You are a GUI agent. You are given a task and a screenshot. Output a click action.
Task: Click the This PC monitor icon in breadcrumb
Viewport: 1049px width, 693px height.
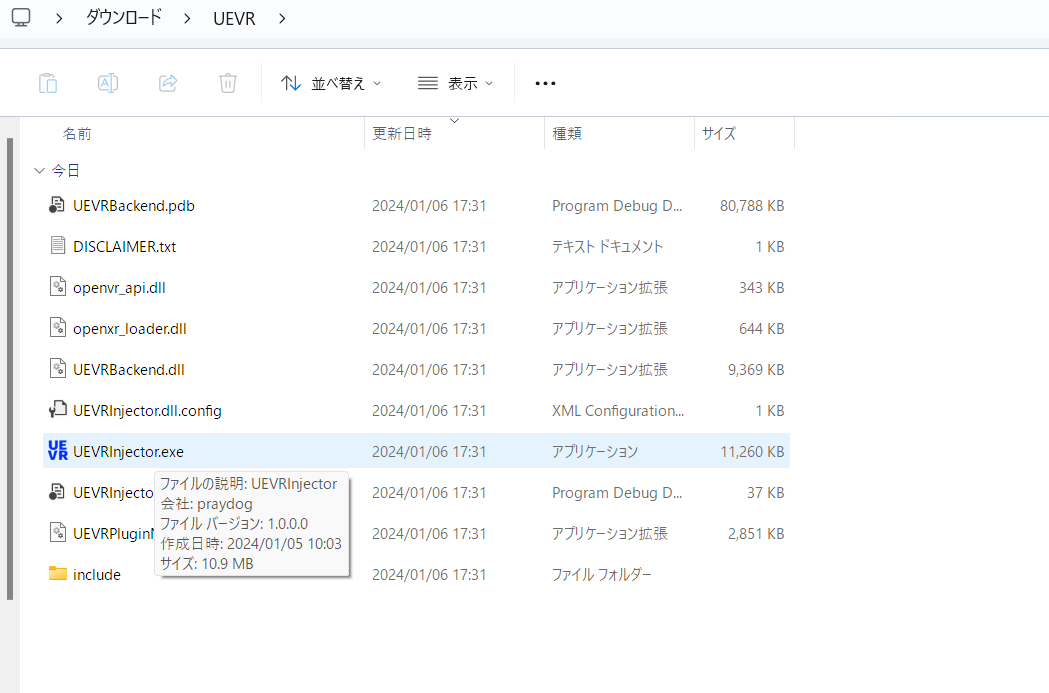pos(21,17)
